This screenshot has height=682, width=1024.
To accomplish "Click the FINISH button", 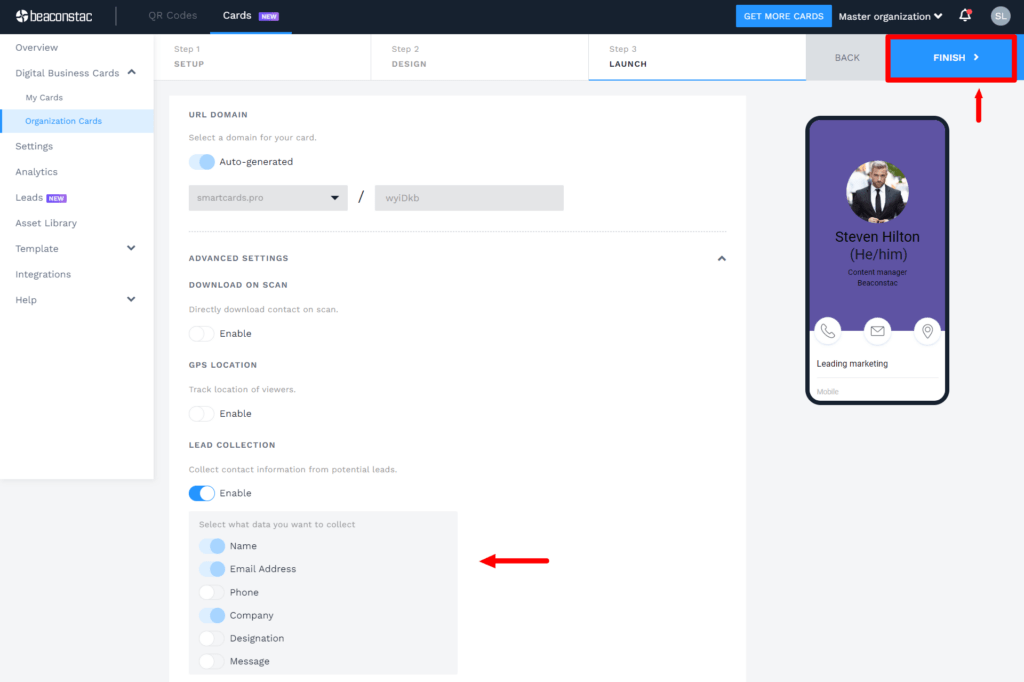I will [950, 58].
